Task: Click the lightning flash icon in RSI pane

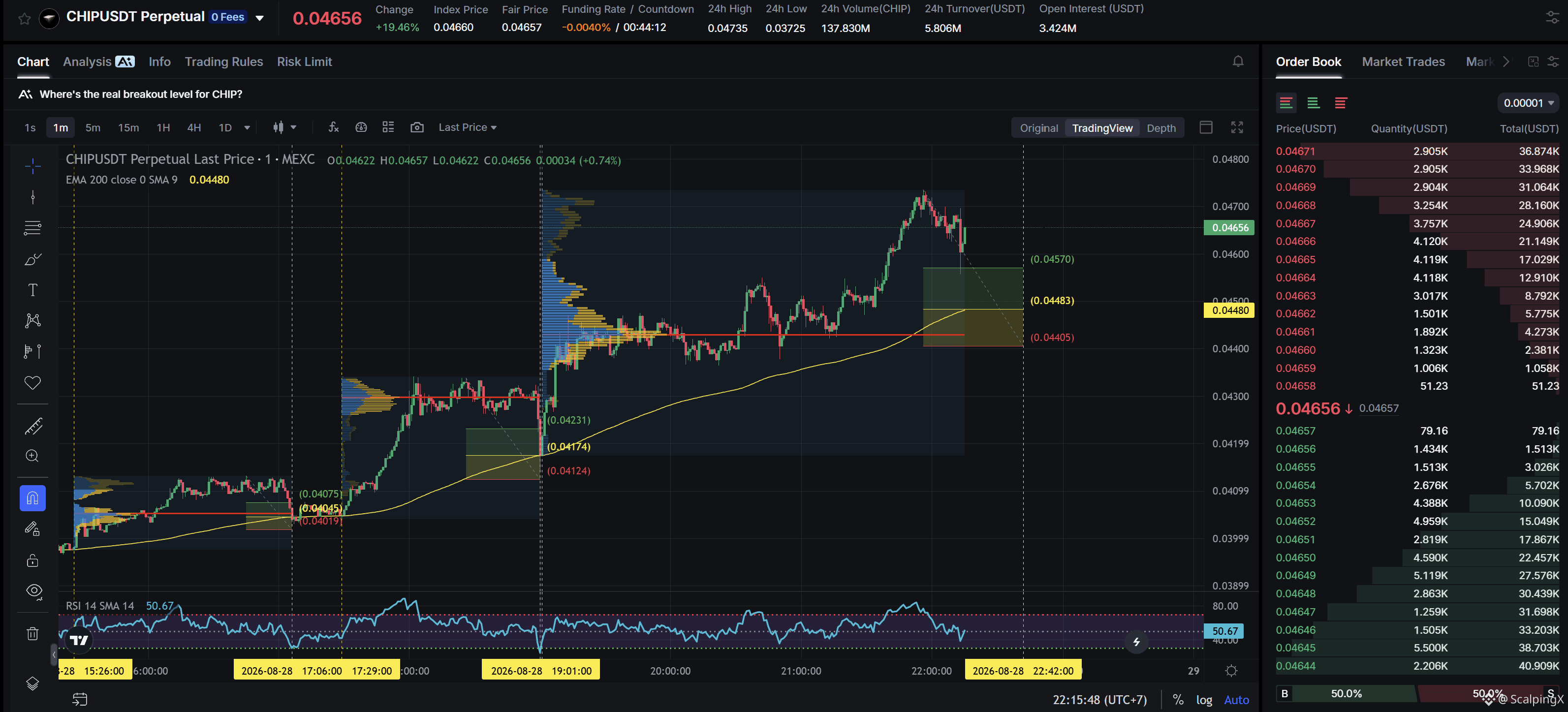Action: 1136,642
